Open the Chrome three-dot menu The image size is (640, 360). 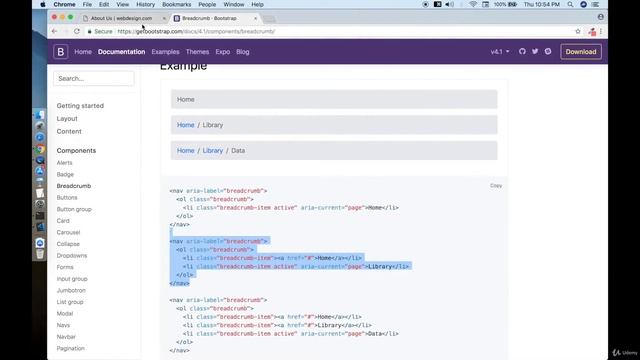pyautogui.click(x=601, y=31)
